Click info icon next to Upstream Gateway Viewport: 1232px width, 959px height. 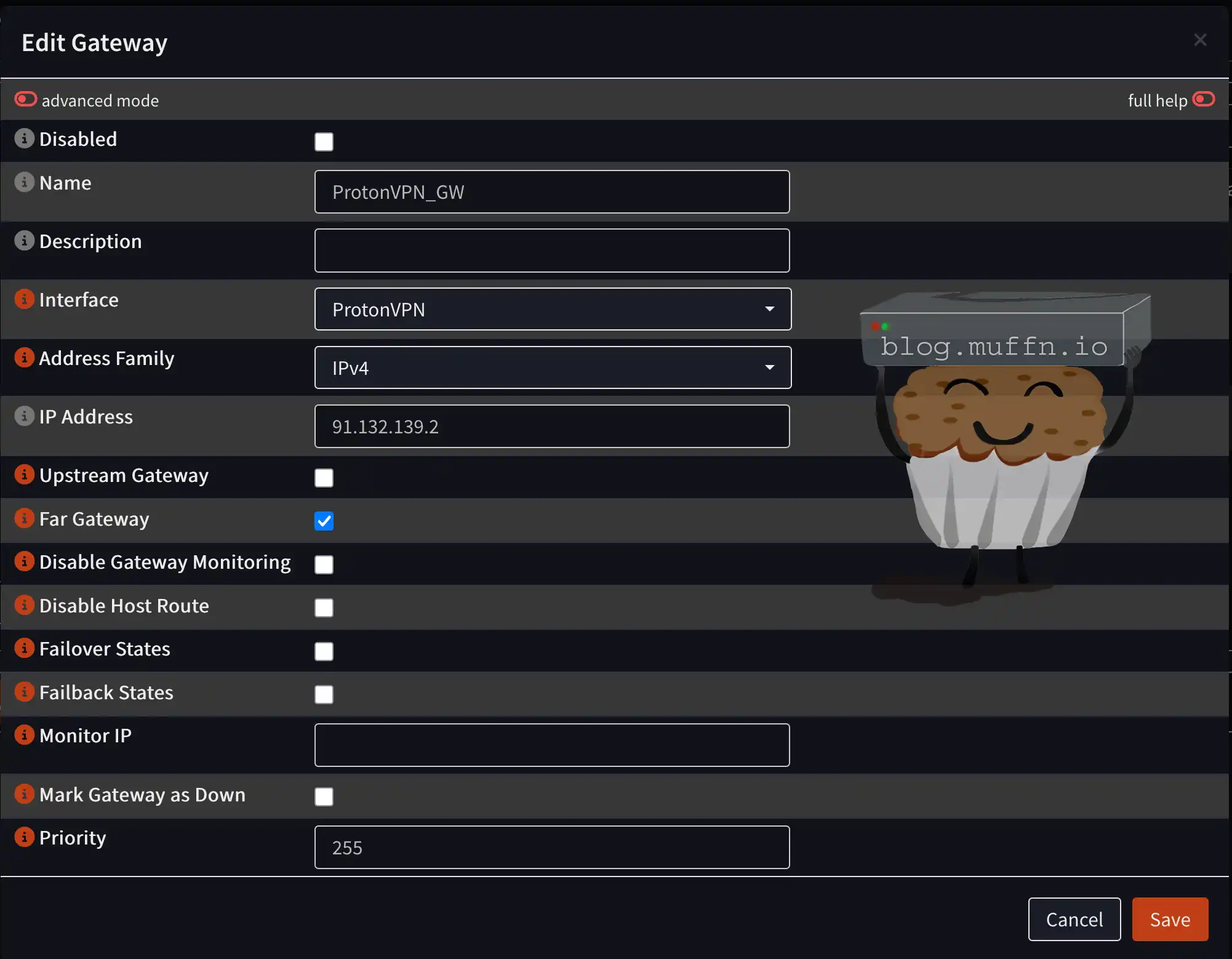click(x=24, y=475)
